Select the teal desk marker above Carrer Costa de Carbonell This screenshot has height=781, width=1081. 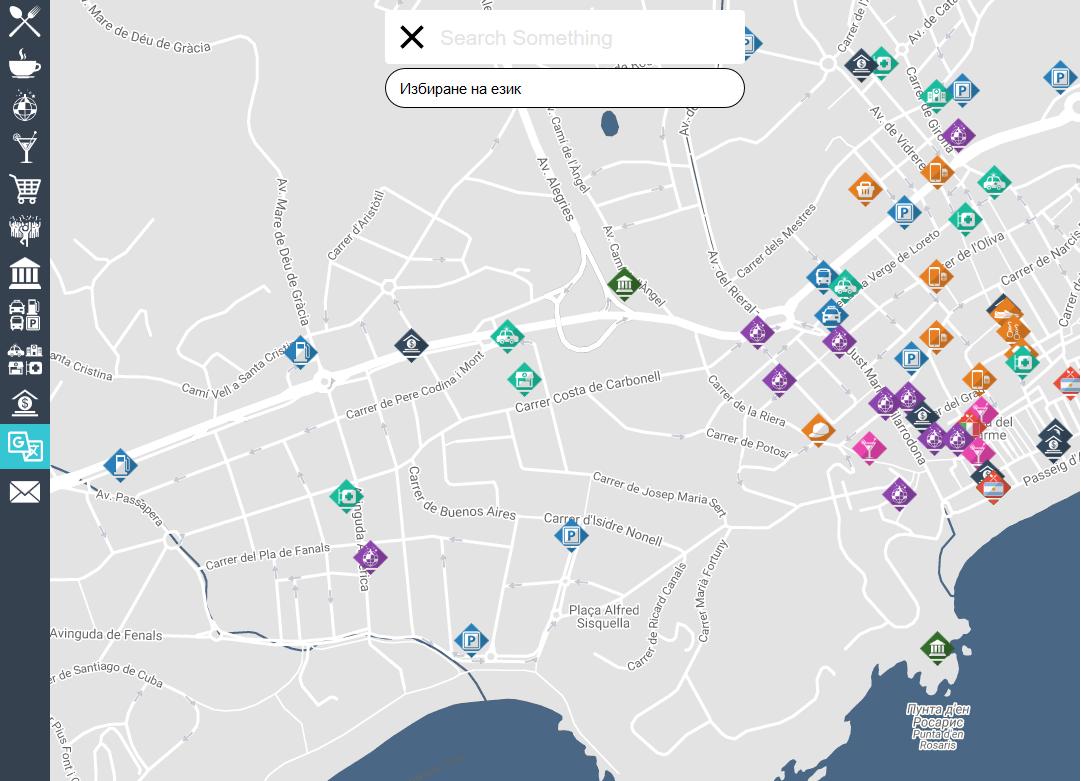pos(524,378)
